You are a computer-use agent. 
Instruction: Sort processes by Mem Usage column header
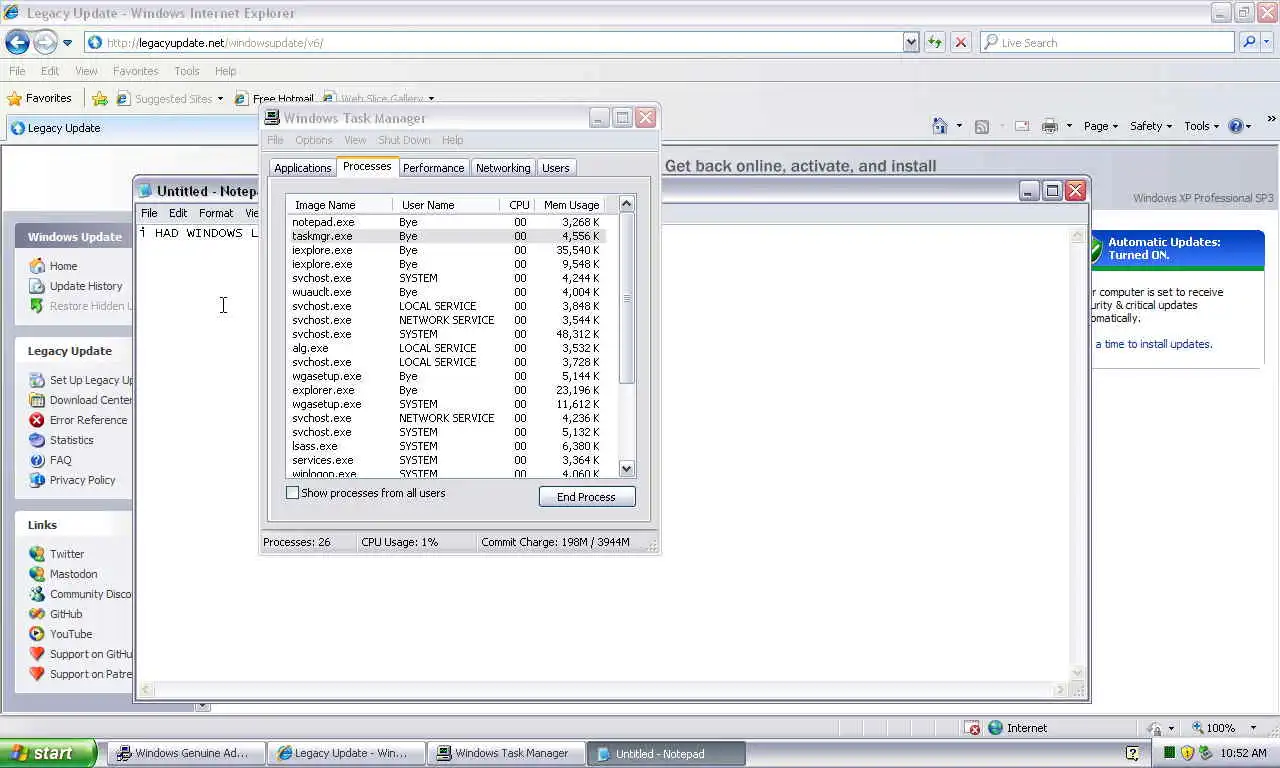[571, 205]
